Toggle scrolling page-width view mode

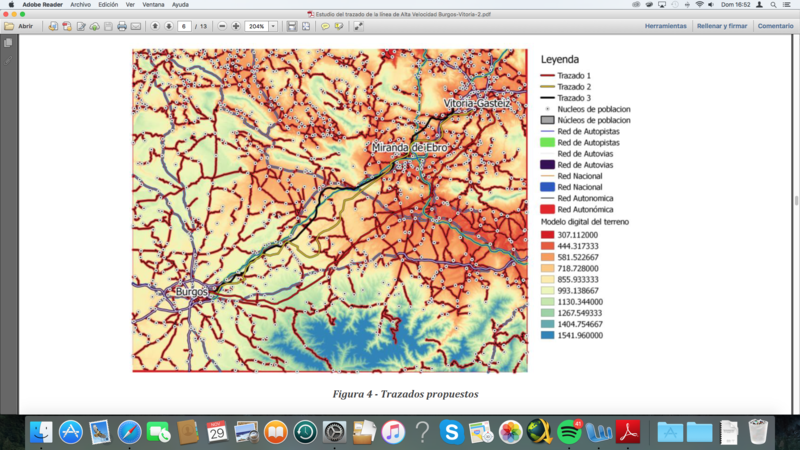292,26
